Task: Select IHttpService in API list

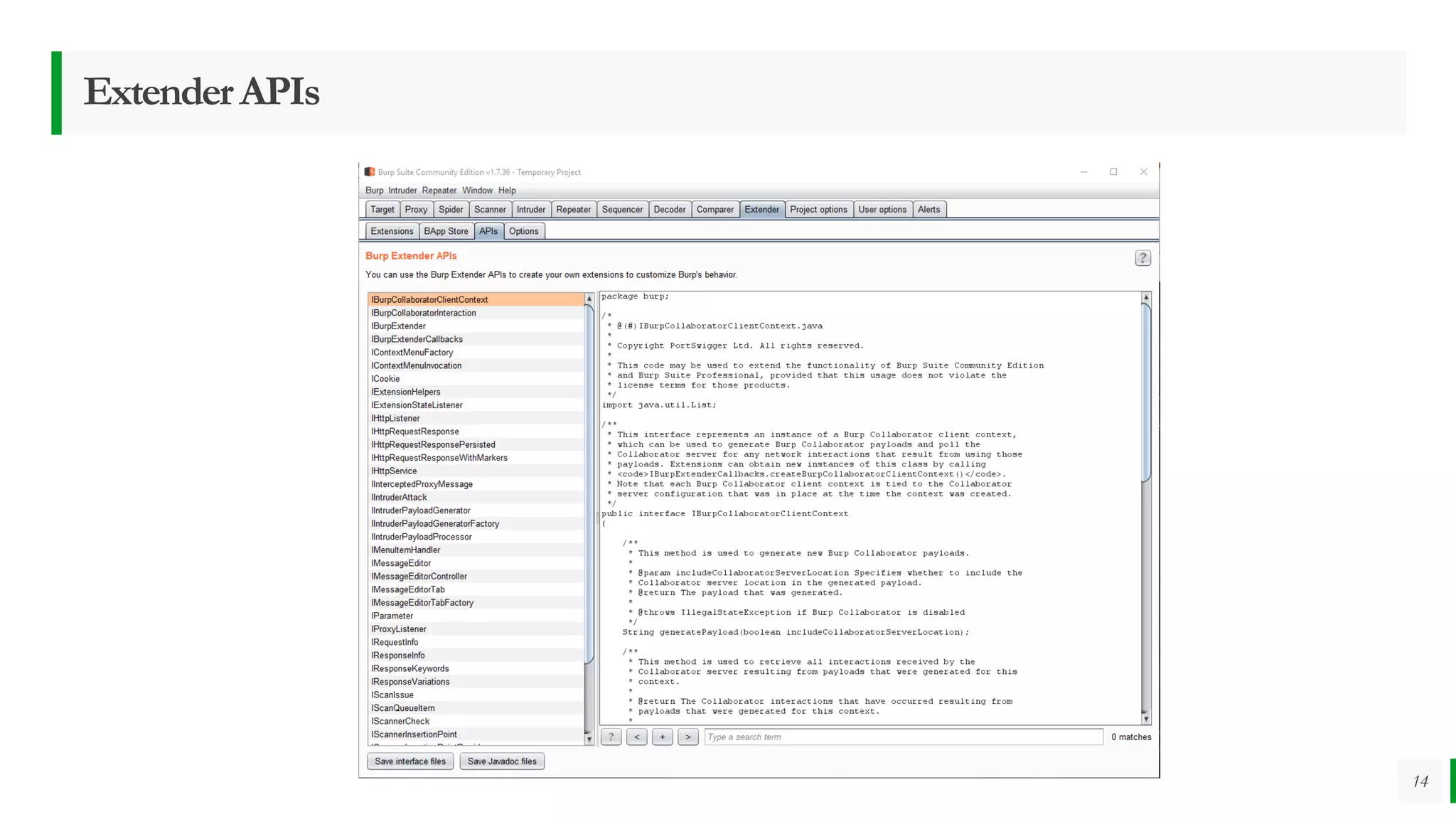Action: pyautogui.click(x=476, y=471)
